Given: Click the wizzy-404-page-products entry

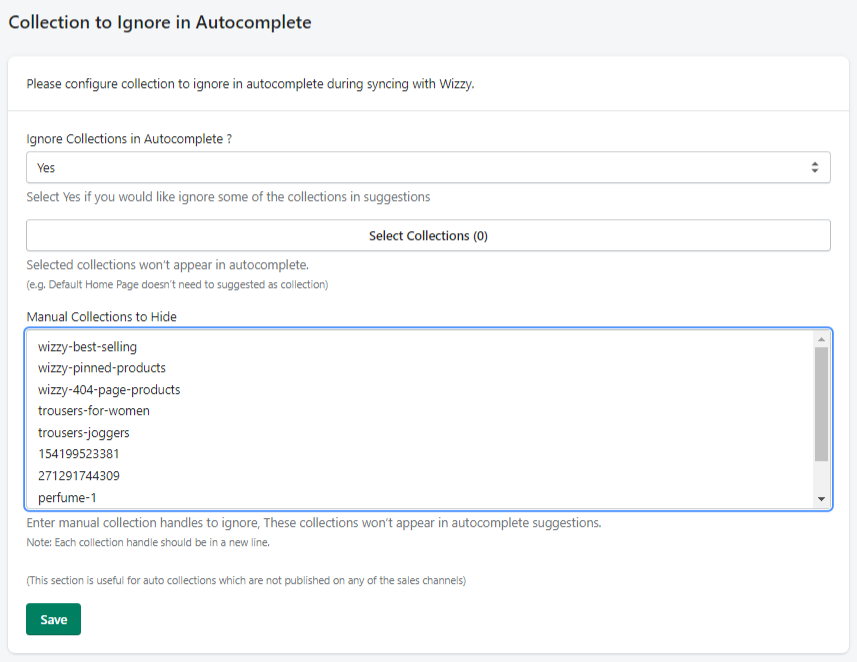Looking at the screenshot, I should pyautogui.click(x=109, y=389).
